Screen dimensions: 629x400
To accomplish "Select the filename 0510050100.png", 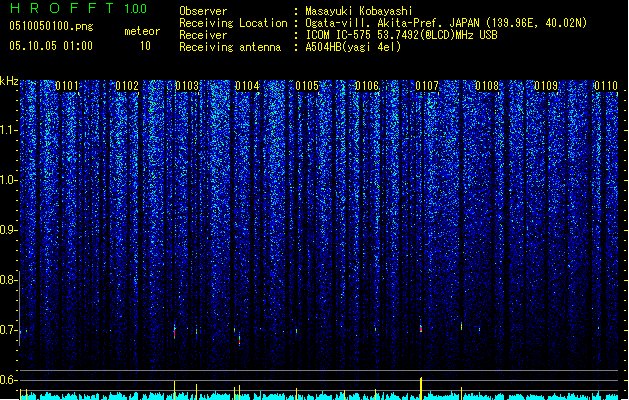I will [51, 26].
